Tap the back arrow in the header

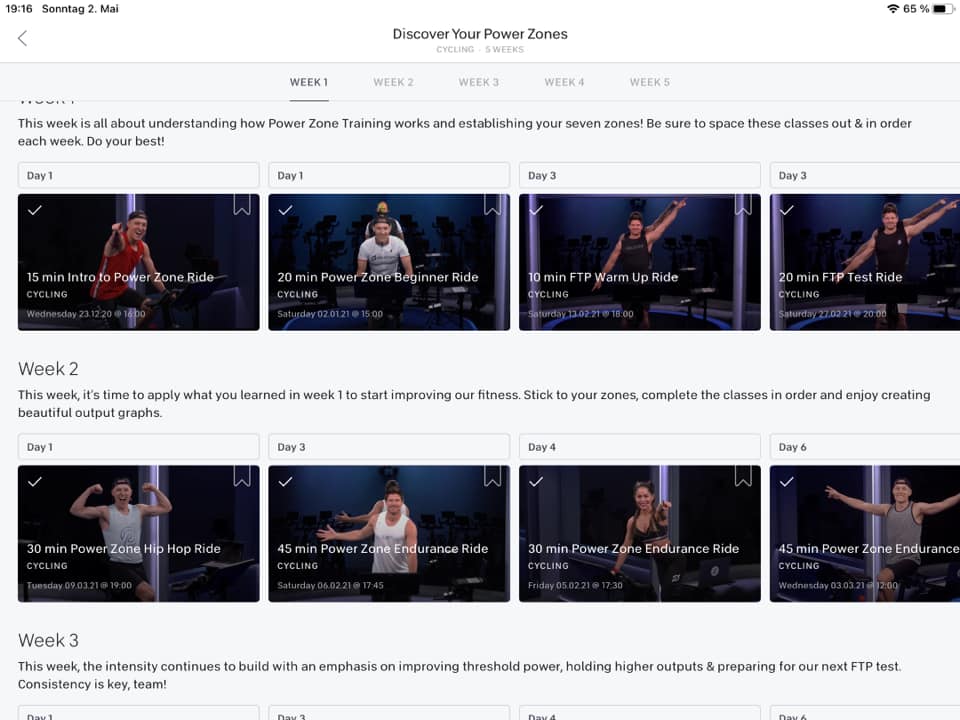click(x=22, y=38)
